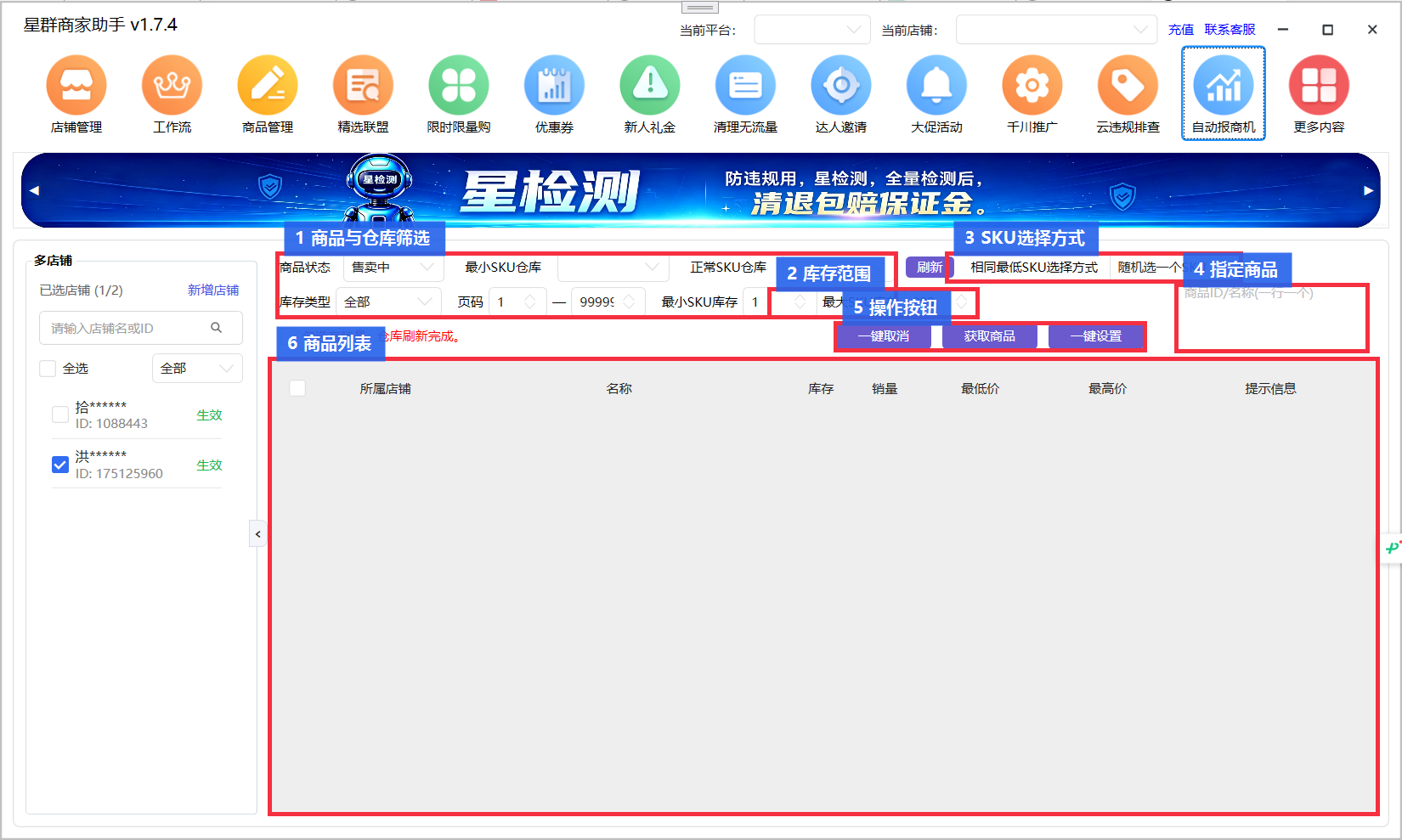Viewport: 1402px width, 840px height.
Task: Show next banner with right arrow
Action: 1368,190
